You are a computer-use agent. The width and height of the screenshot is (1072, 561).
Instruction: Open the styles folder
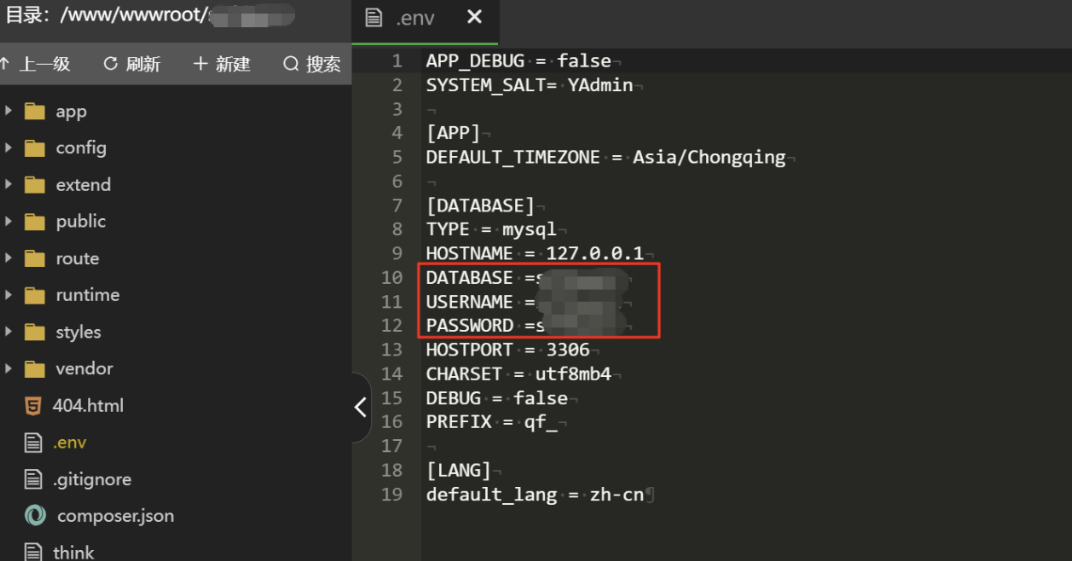pyautogui.click(x=78, y=332)
